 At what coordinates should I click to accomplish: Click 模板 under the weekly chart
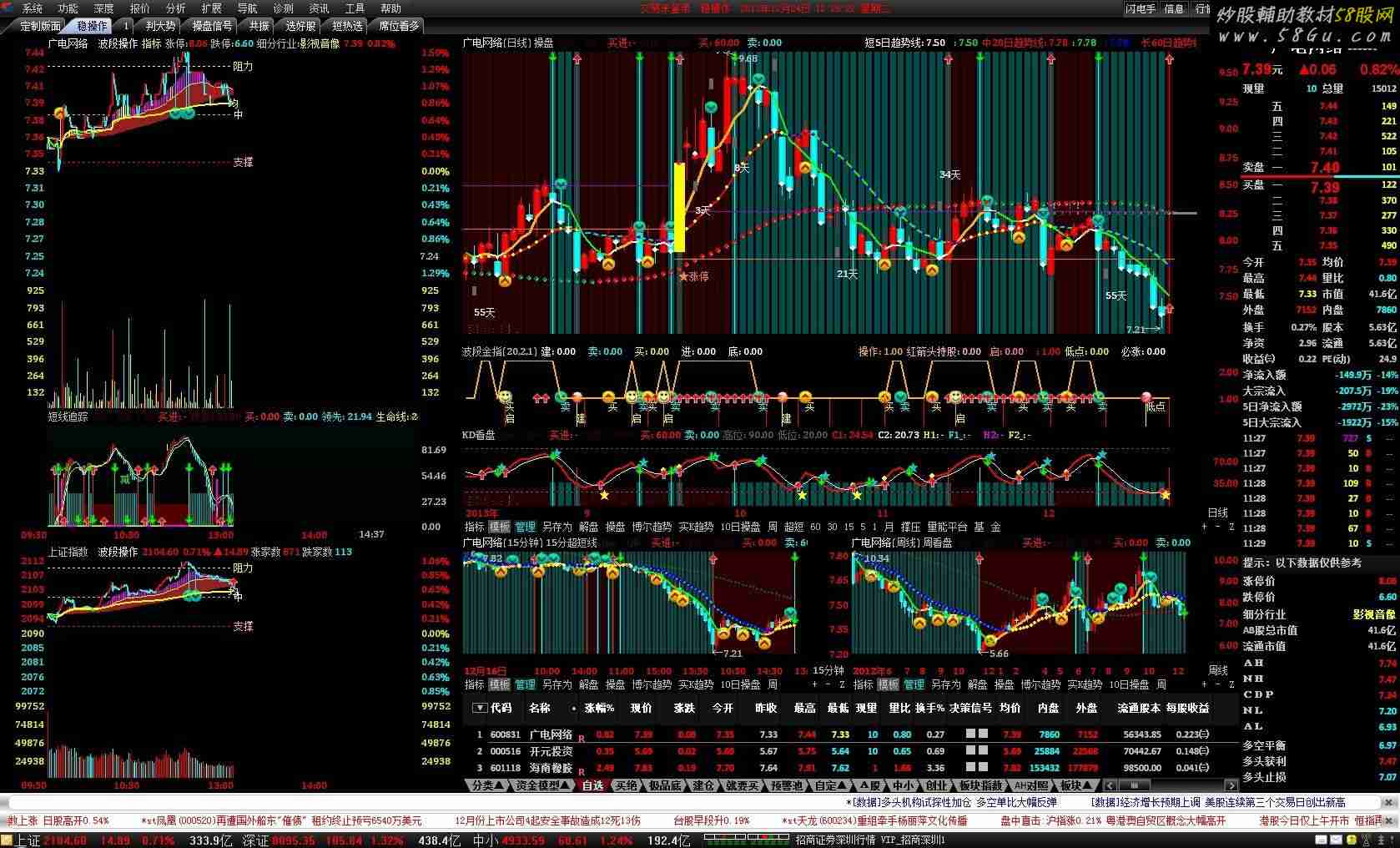point(889,684)
